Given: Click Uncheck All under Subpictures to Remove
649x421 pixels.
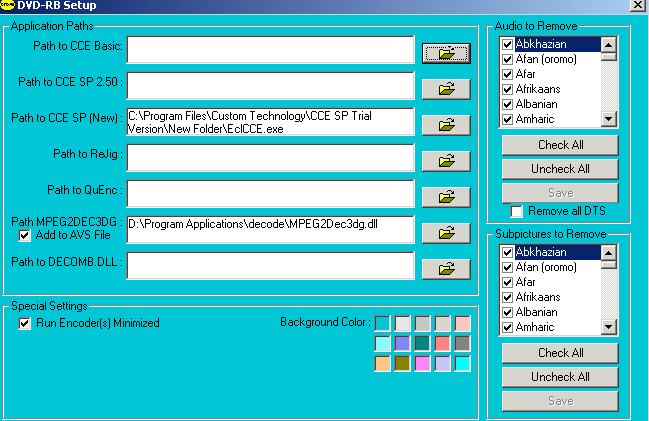Looking at the screenshot, I should coord(560,377).
